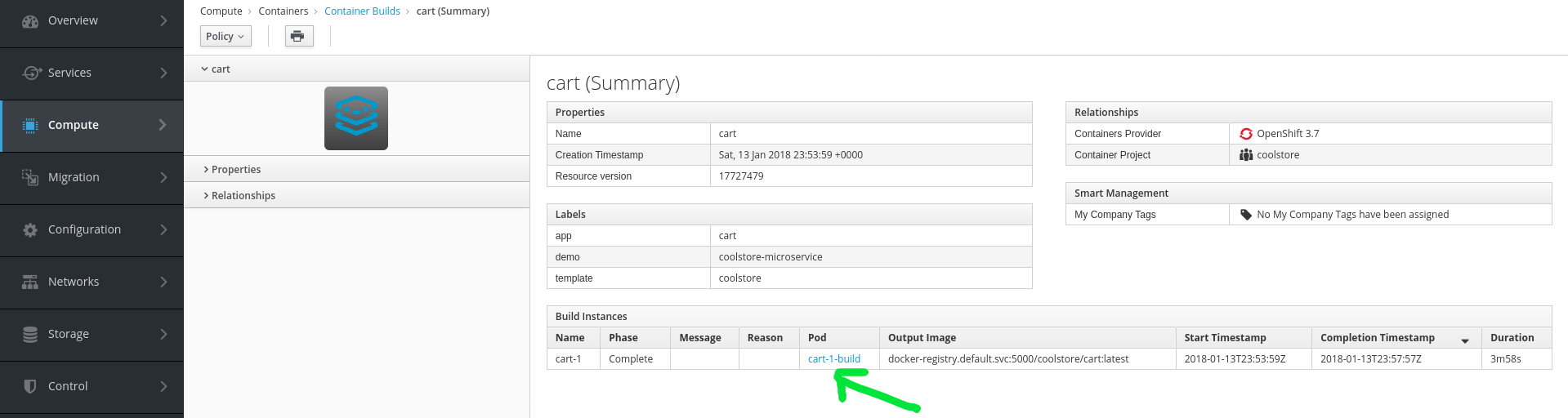Click the Storage database icon

(30, 334)
